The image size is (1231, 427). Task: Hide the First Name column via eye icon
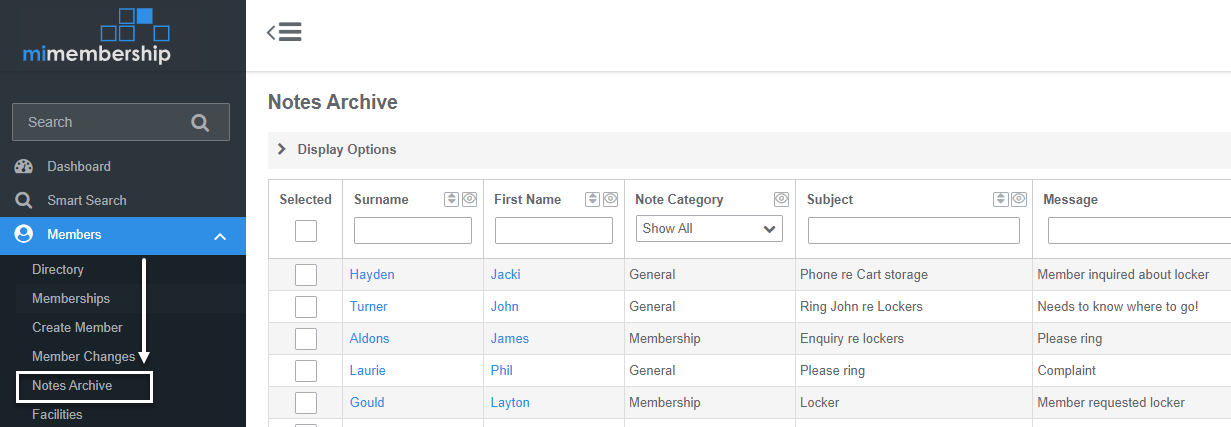point(609,199)
